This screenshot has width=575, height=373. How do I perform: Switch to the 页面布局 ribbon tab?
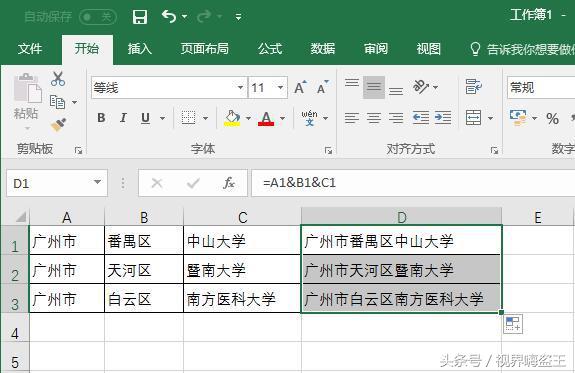coord(205,49)
